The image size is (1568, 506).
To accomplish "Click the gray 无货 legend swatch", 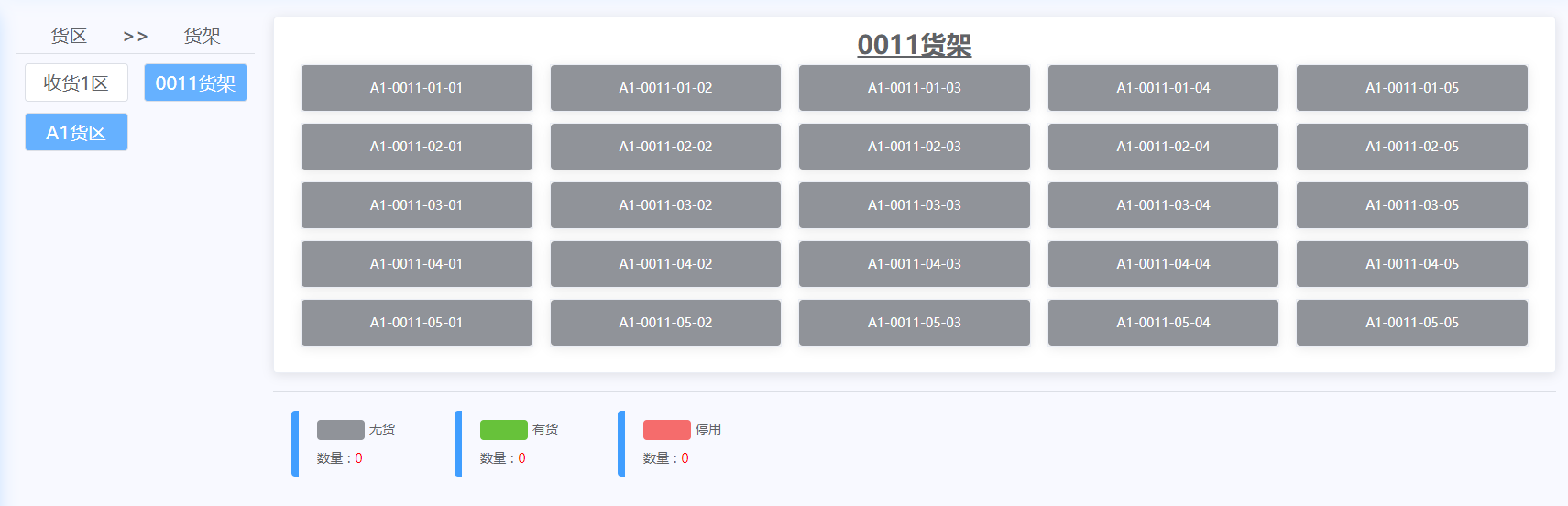I will coord(340,430).
